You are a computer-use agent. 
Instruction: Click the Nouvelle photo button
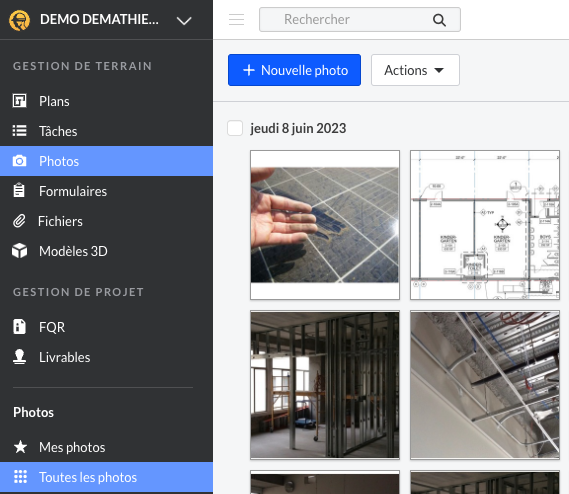[294, 70]
